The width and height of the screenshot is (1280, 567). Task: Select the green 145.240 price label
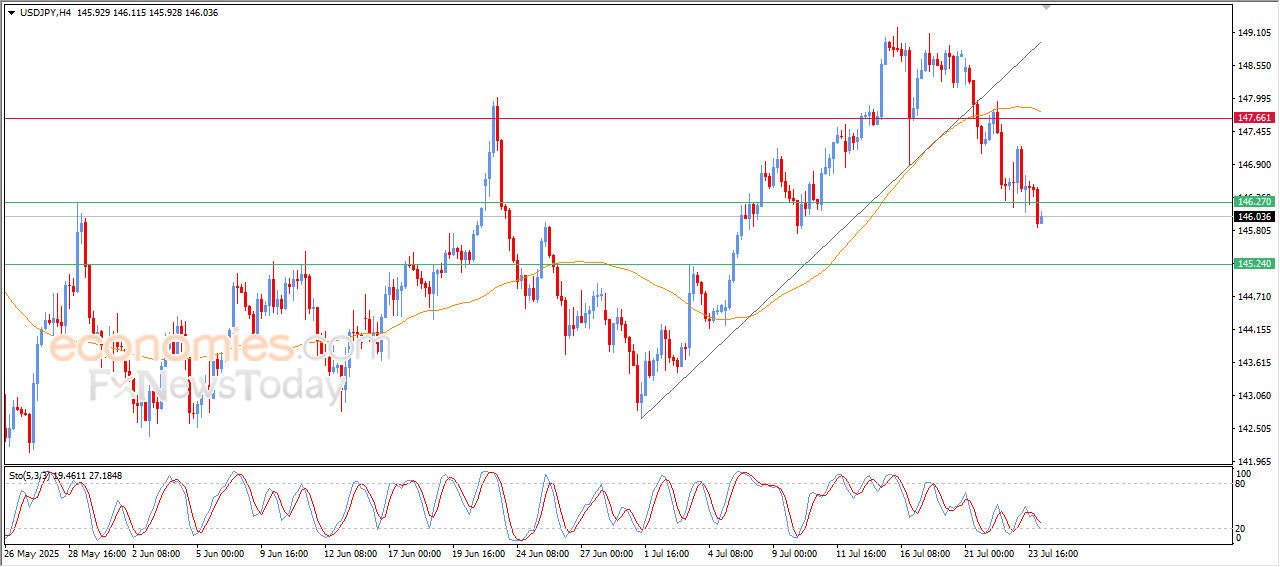click(1254, 264)
